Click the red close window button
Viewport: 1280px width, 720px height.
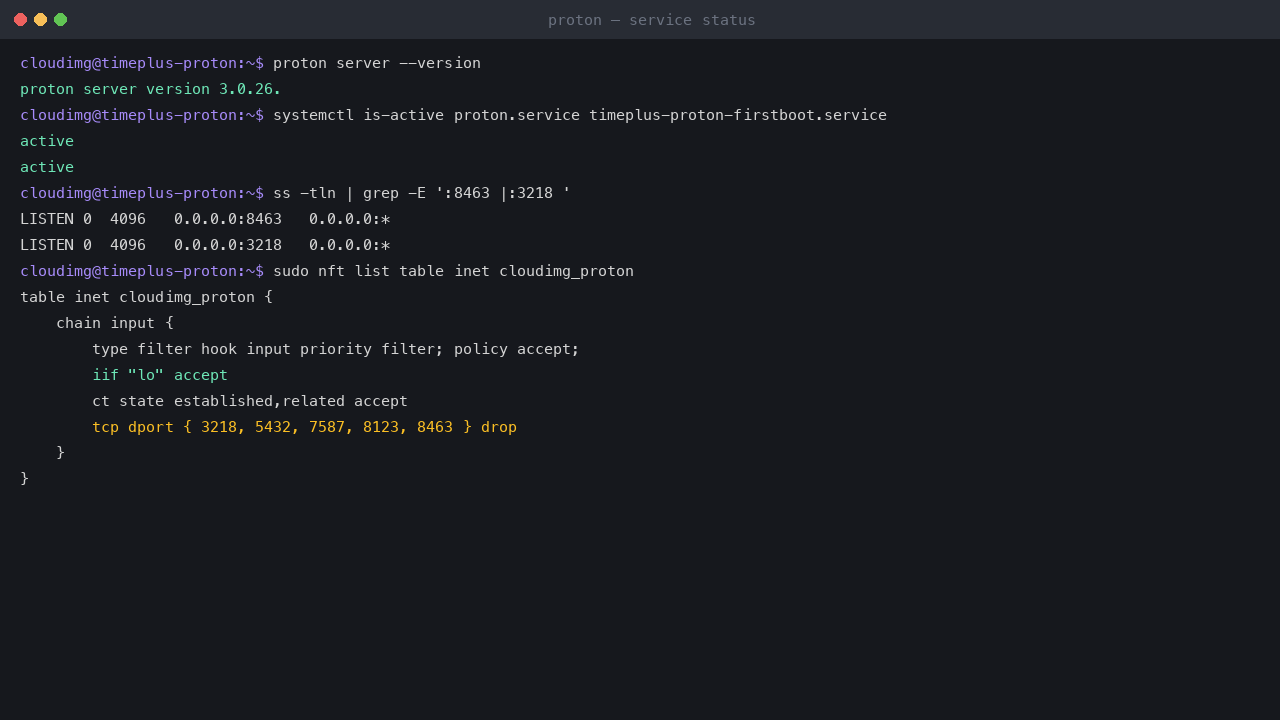coord(21,20)
